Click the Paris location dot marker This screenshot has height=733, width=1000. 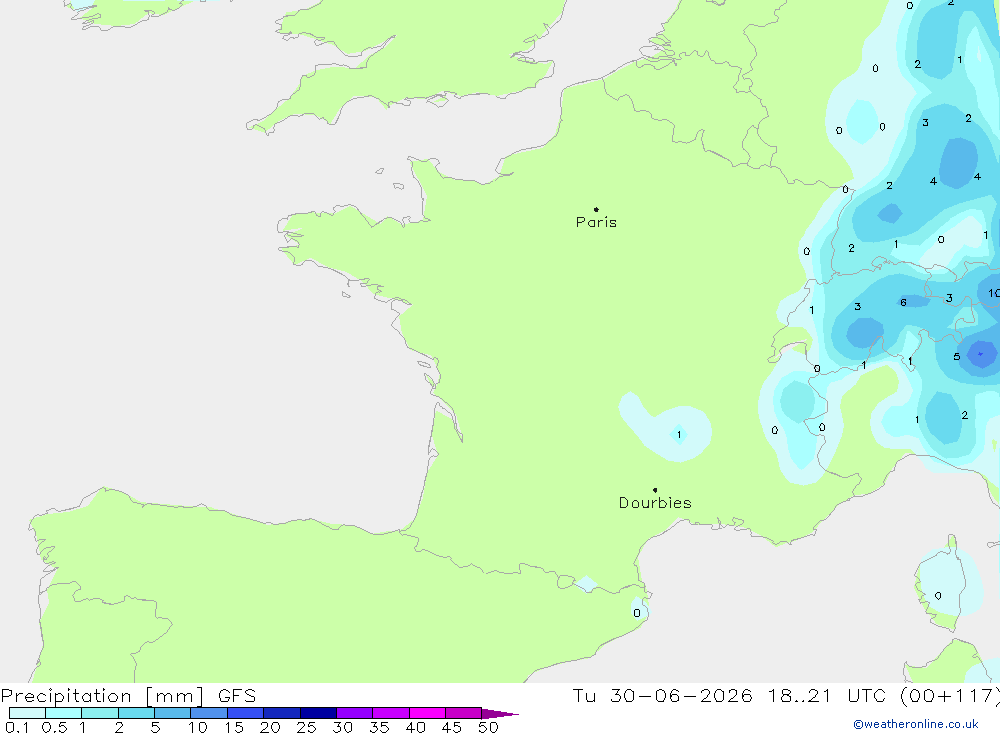click(596, 209)
